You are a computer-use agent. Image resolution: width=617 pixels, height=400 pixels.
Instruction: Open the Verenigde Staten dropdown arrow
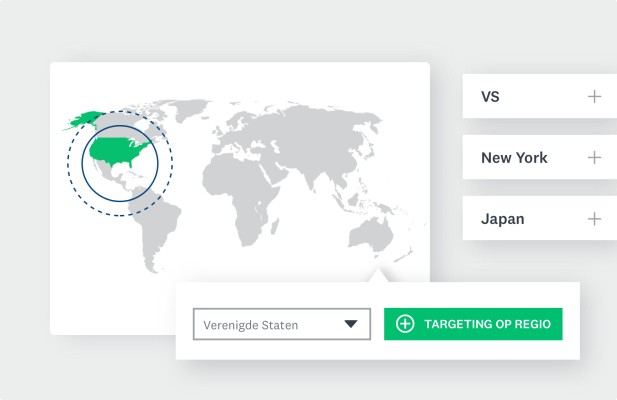pyautogui.click(x=351, y=324)
